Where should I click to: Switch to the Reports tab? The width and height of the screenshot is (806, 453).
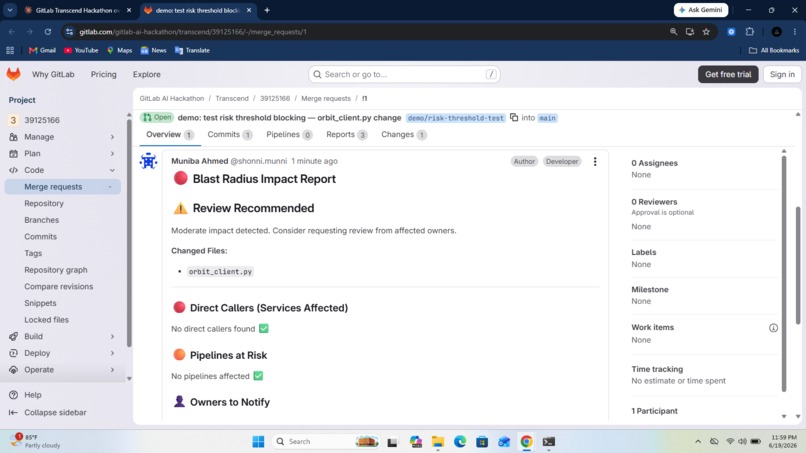click(x=347, y=135)
